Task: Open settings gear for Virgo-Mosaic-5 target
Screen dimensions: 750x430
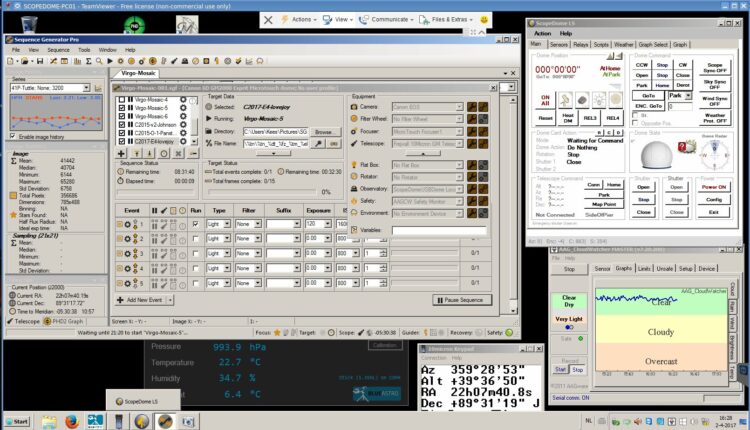Action: click(183, 108)
